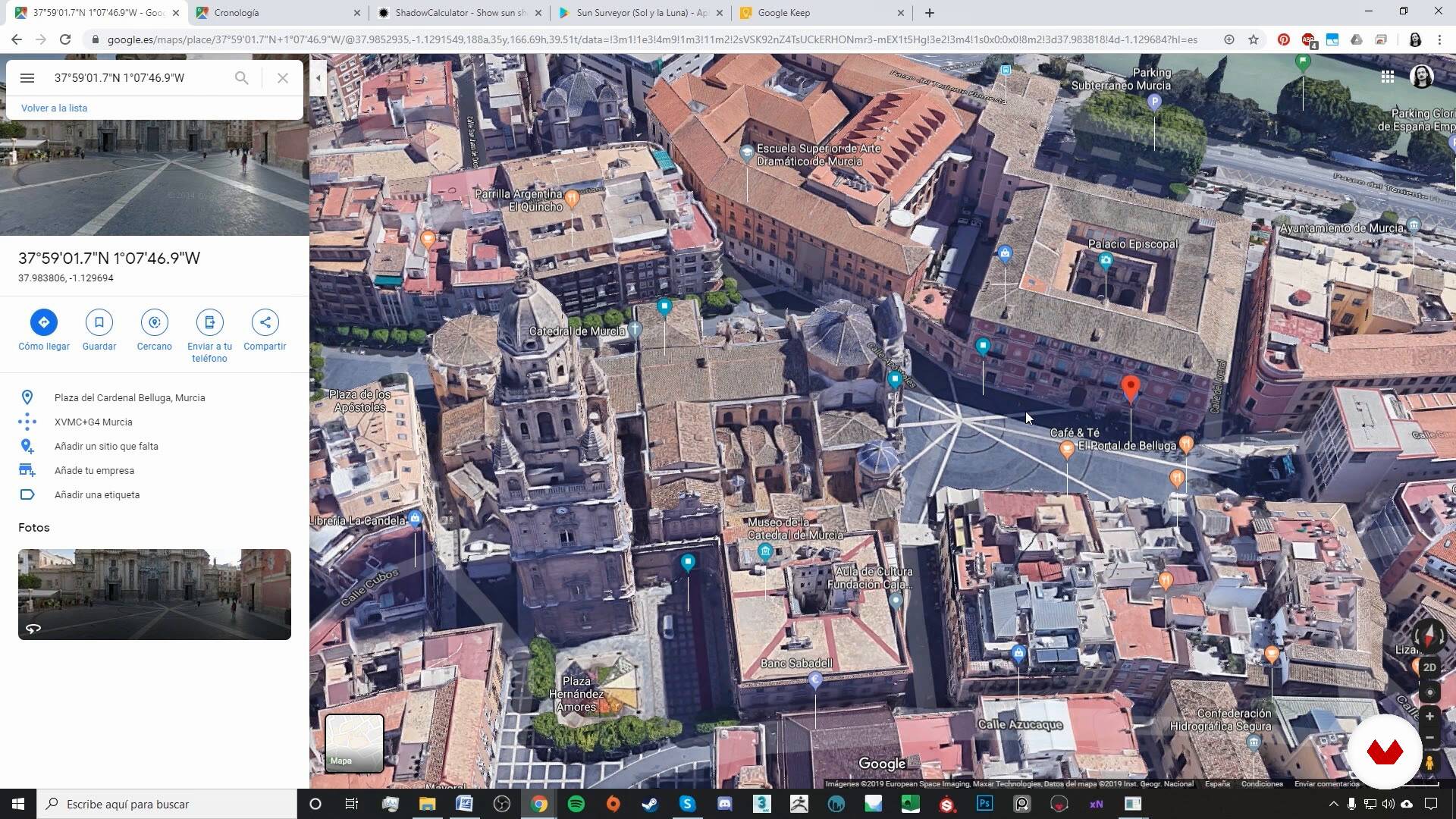The image size is (1456, 819).
Task: Click the search magnifier icon
Action: click(x=241, y=77)
